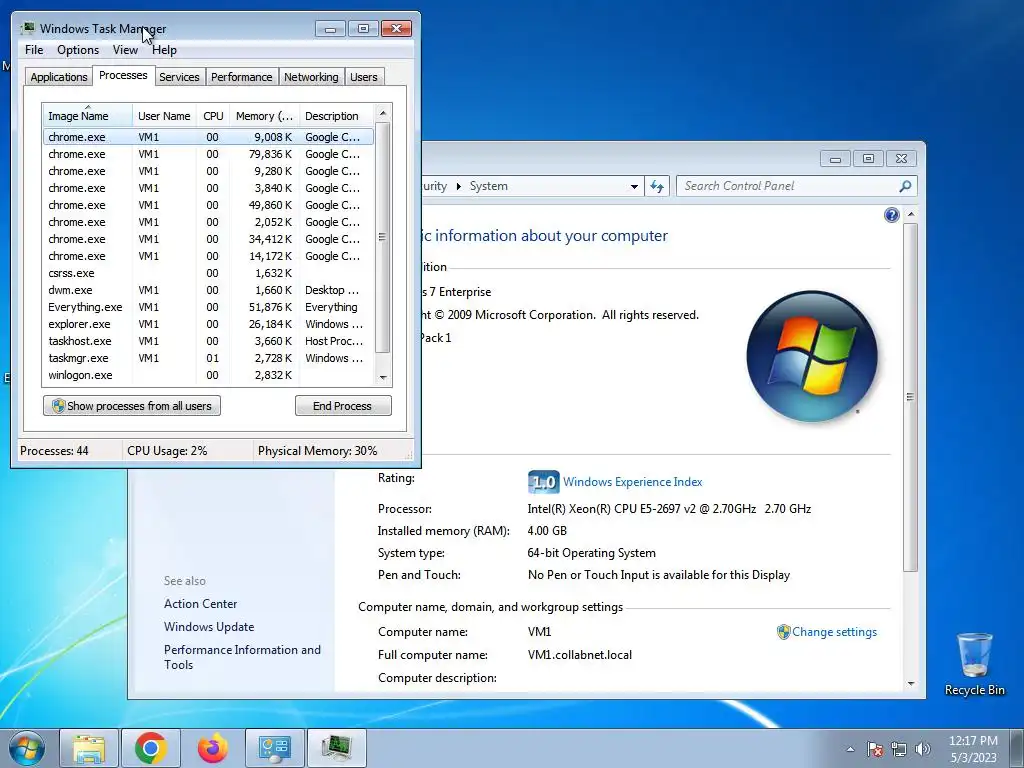Select the taskhost.exe process row
The image size is (1024, 768).
pyautogui.click(x=208, y=341)
